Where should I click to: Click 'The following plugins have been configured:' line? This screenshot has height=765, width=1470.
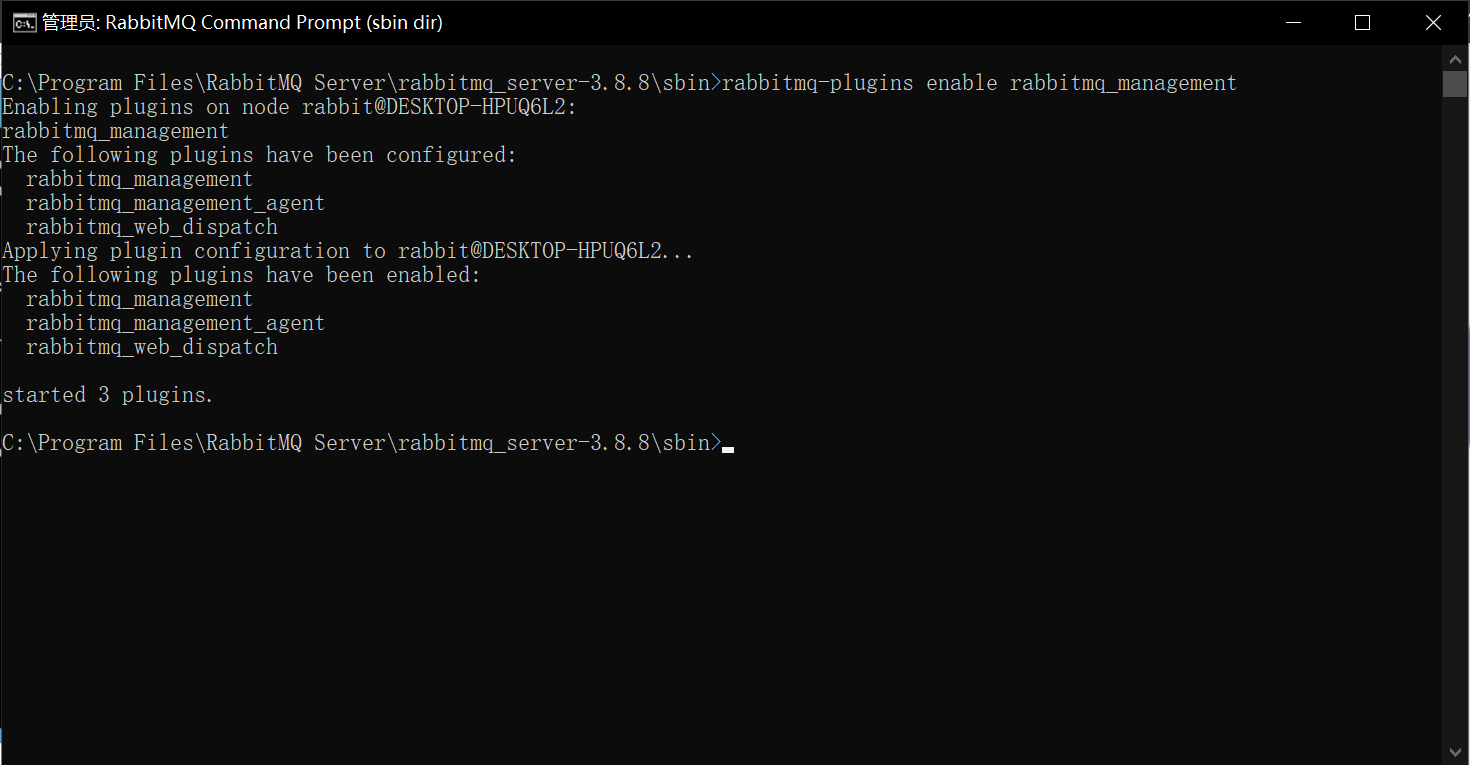[x=259, y=155]
